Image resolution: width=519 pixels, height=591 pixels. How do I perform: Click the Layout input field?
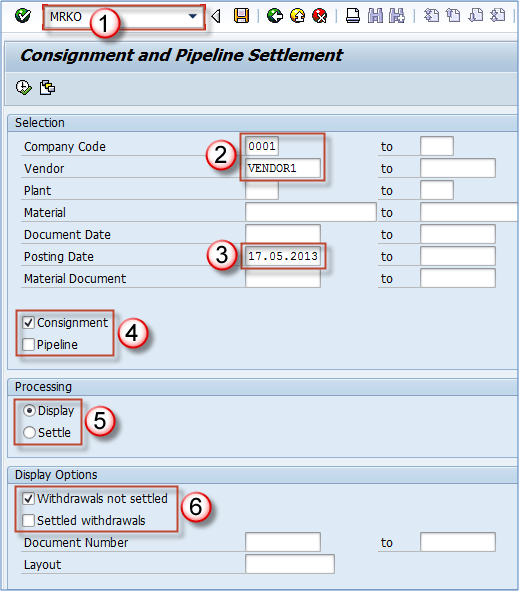[289, 564]
